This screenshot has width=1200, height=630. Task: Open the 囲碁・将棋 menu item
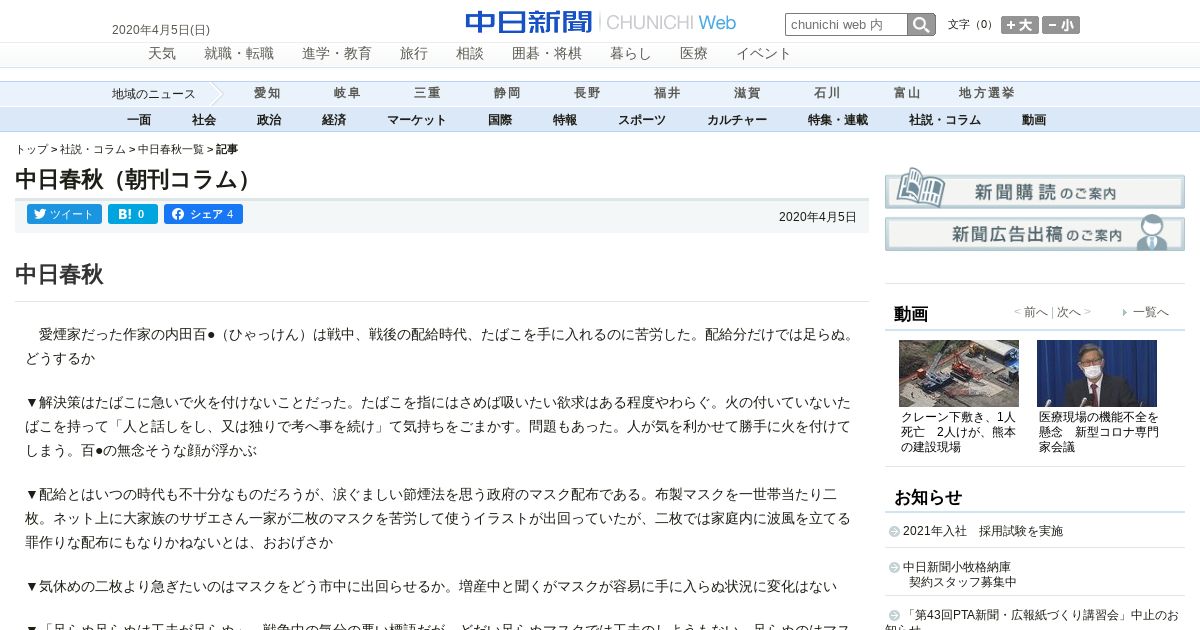(547, 54)
